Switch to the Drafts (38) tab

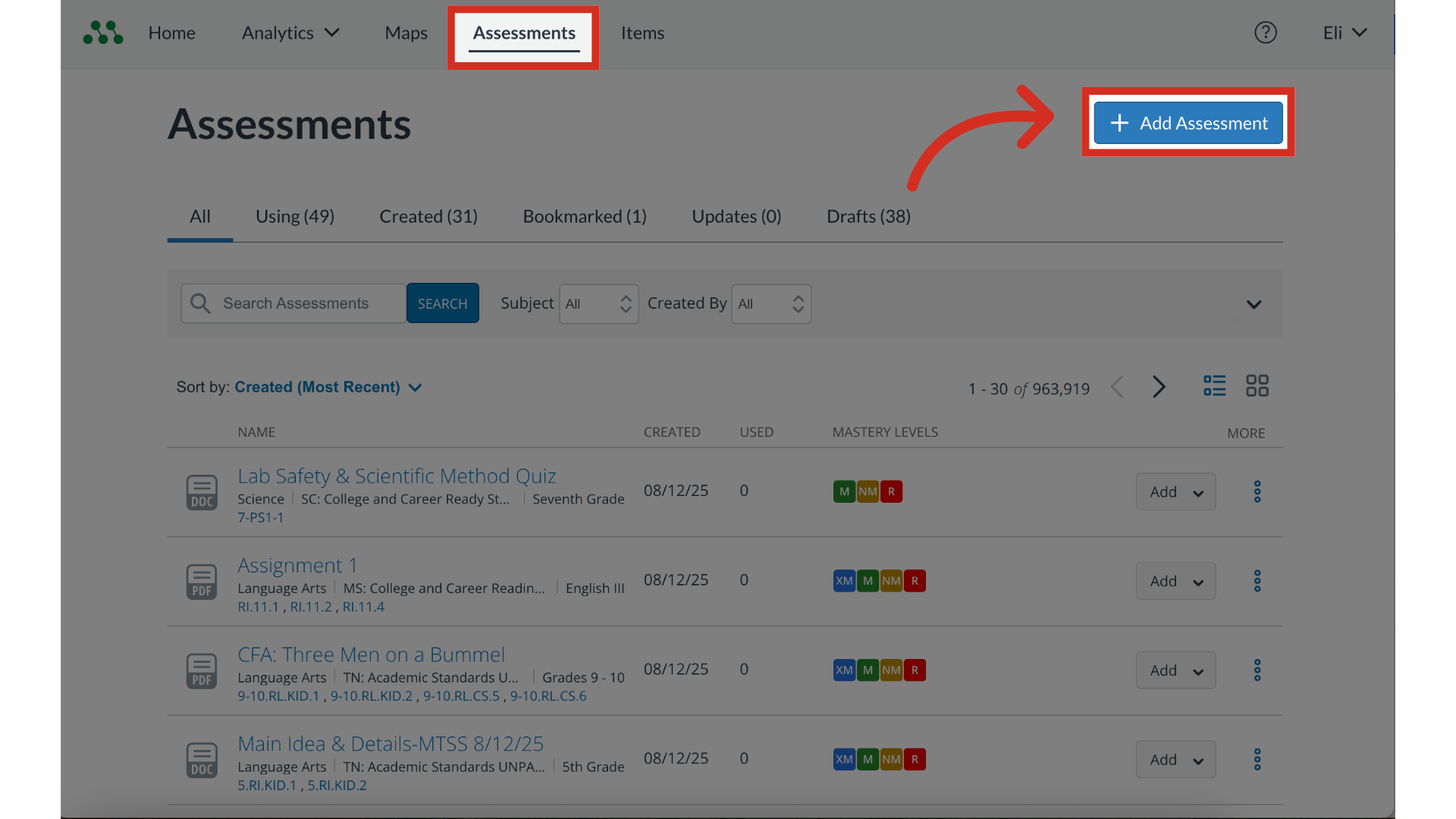click(868, 217)
